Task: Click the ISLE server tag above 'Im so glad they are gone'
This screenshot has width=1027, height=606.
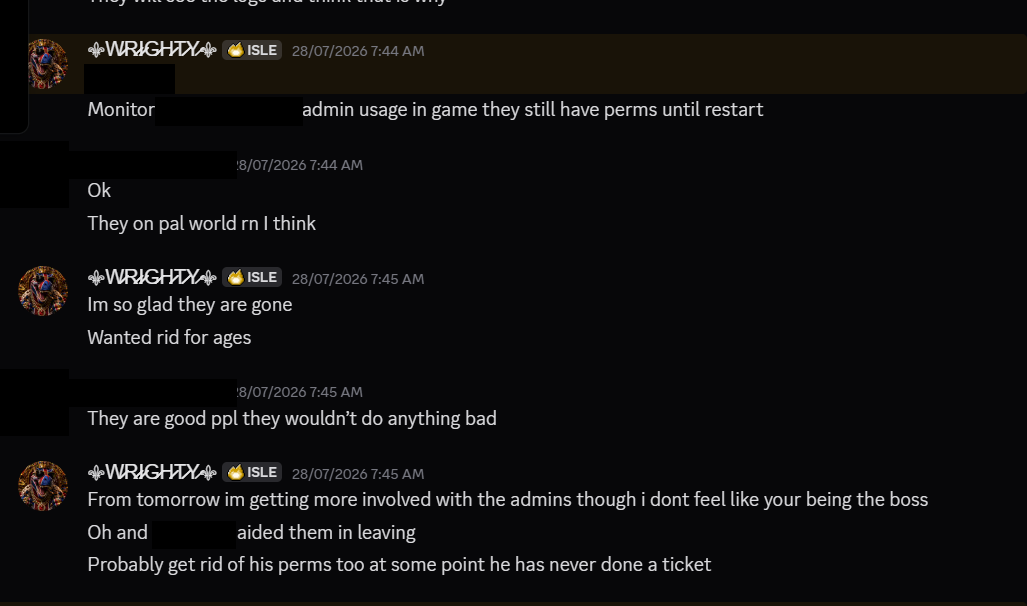Action: (x=252, y=277)
